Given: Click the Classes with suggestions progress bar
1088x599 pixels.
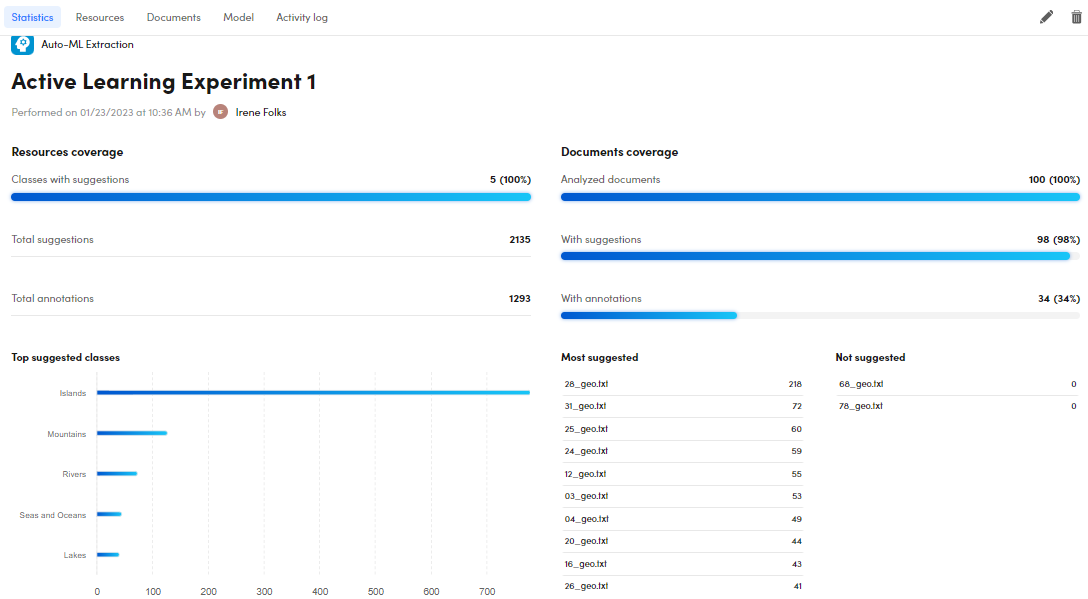Looking at the screenshot, I should point(270,197).
